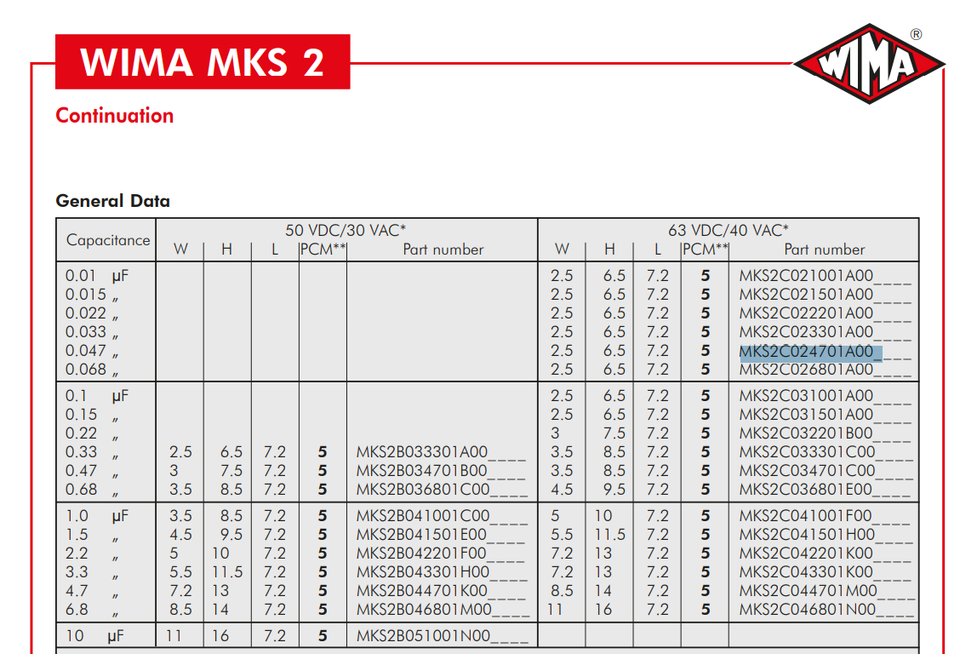Select part number MKS2C046801N00
The image size is (960, 654).
[807, 609]
